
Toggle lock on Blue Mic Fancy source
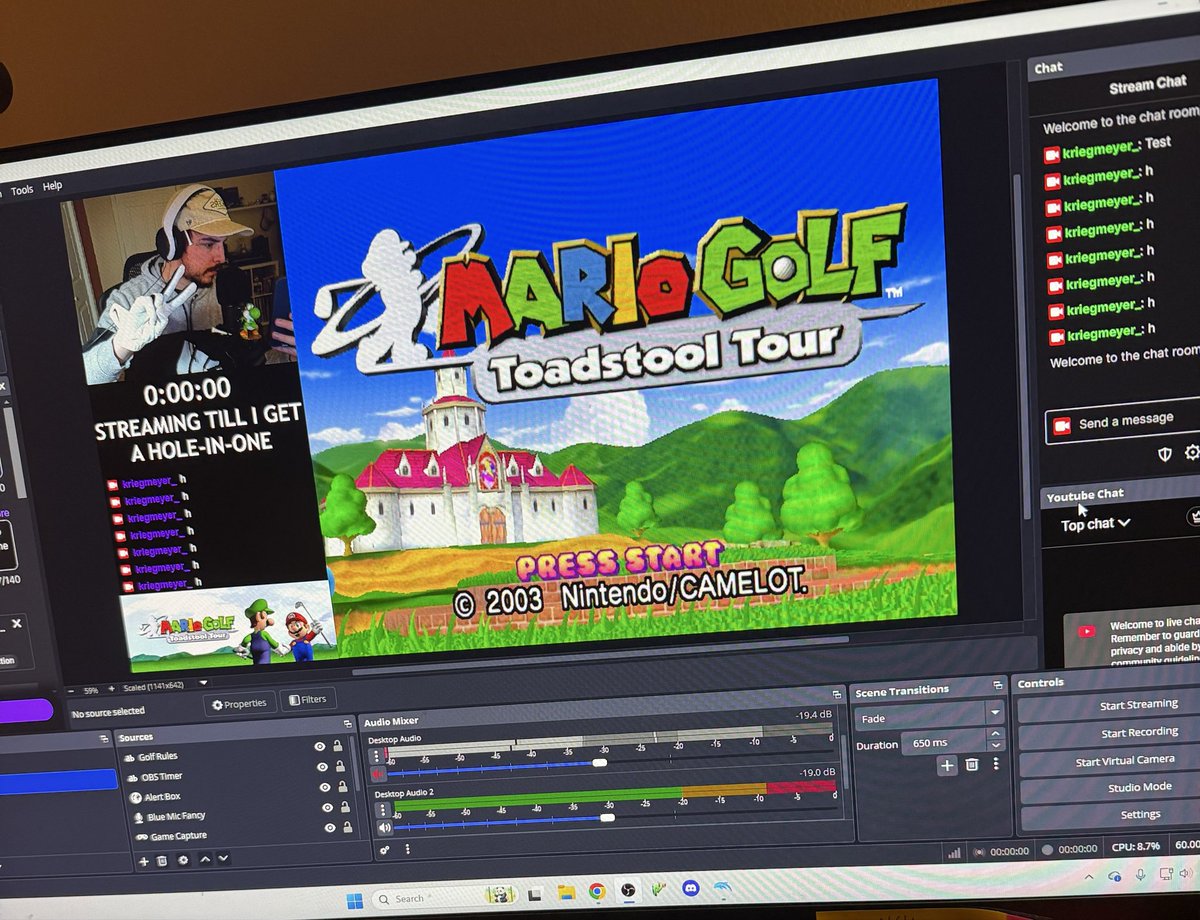click(345, 806)
